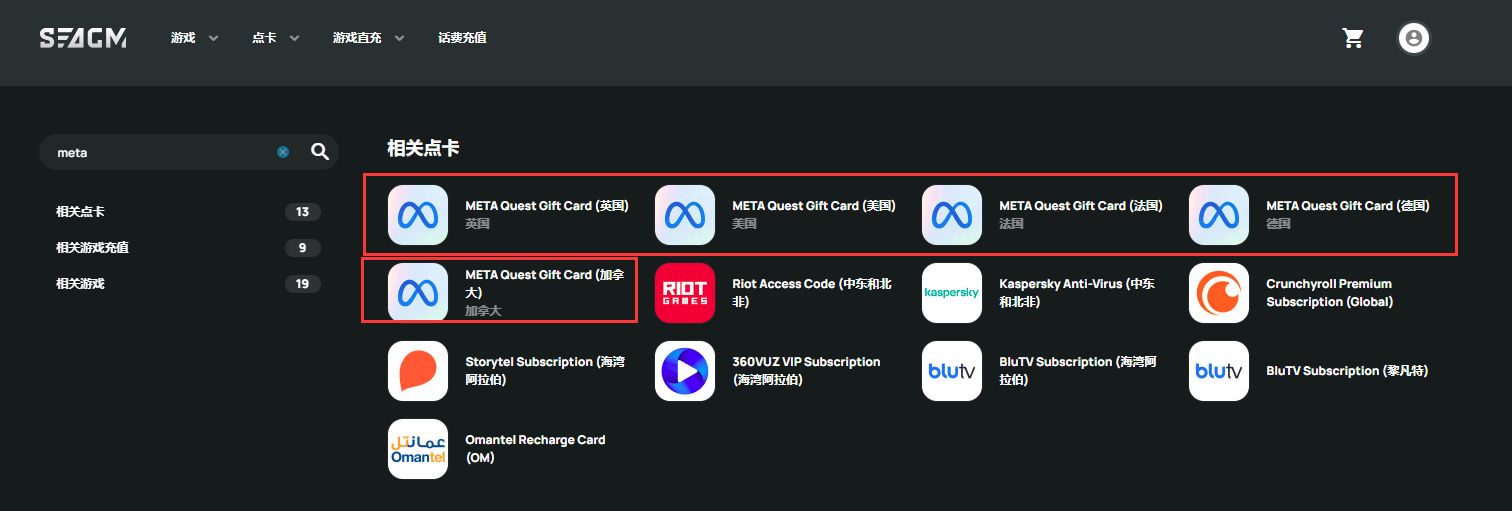Viewport: 1512px width, 511px height.
Task: Click the 相关点卡 results heading
Action: (424, 148)
